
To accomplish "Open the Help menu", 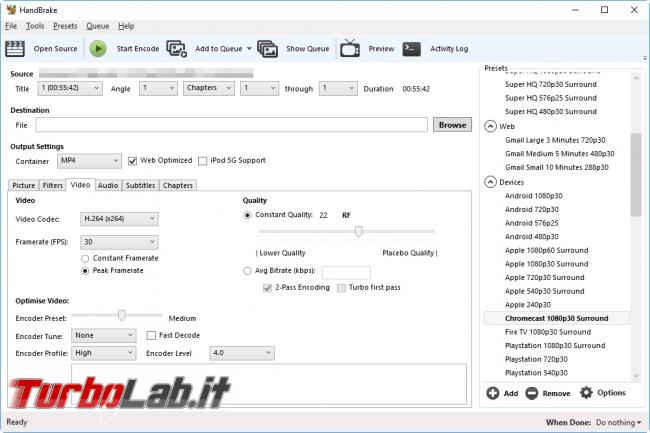I will point(126,26).
